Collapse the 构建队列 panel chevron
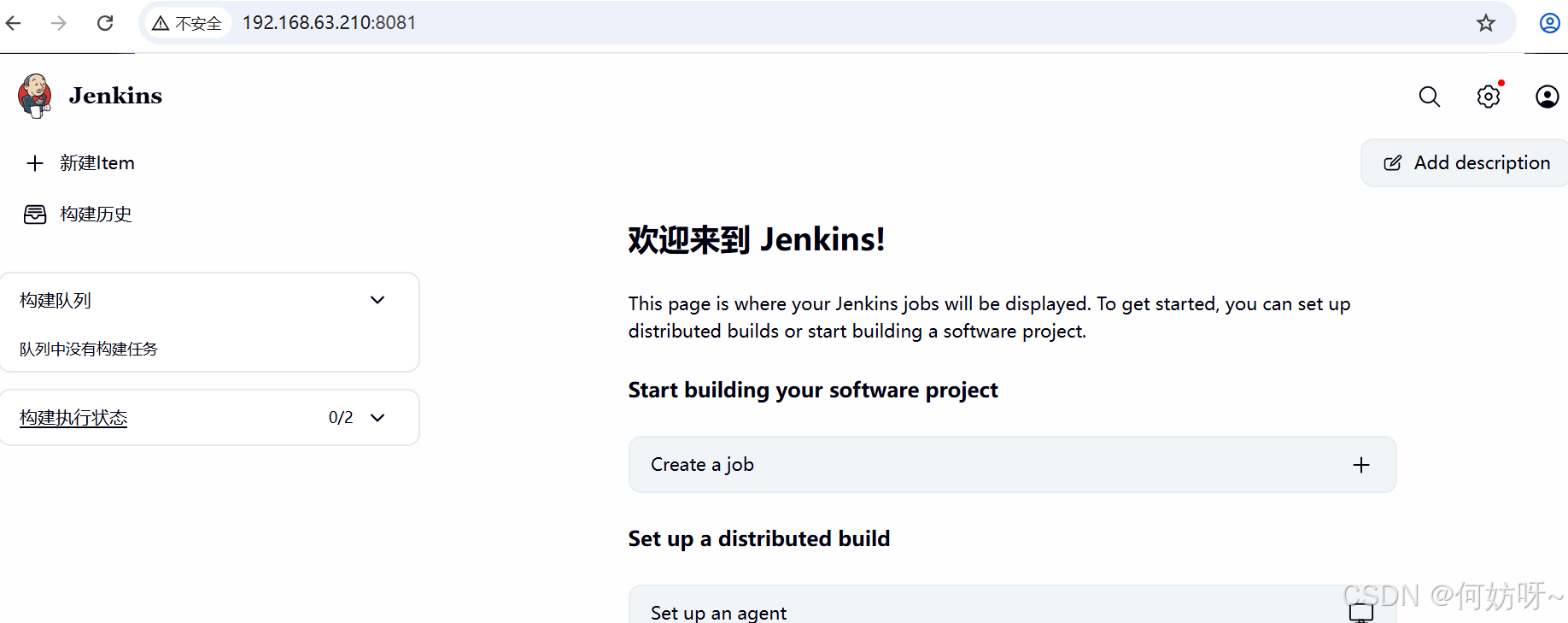1568x623 pixels. click(x=377, y=300)
